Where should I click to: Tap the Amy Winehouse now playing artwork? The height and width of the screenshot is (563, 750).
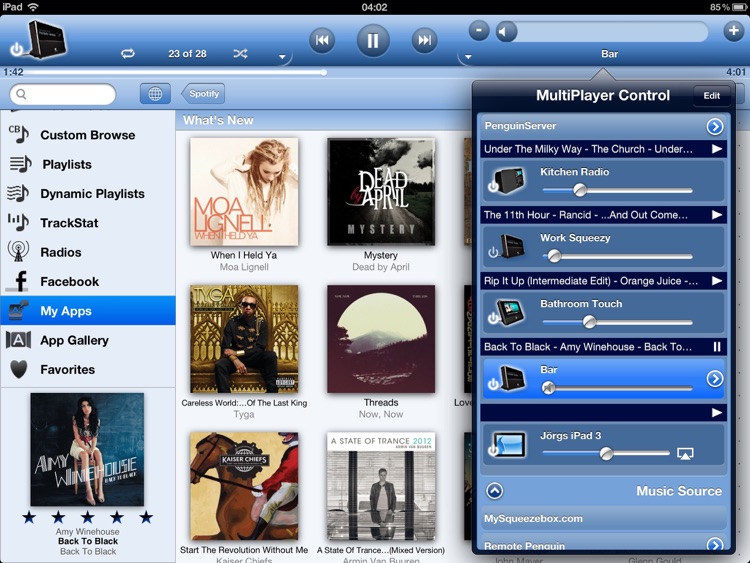pos(87,450)
